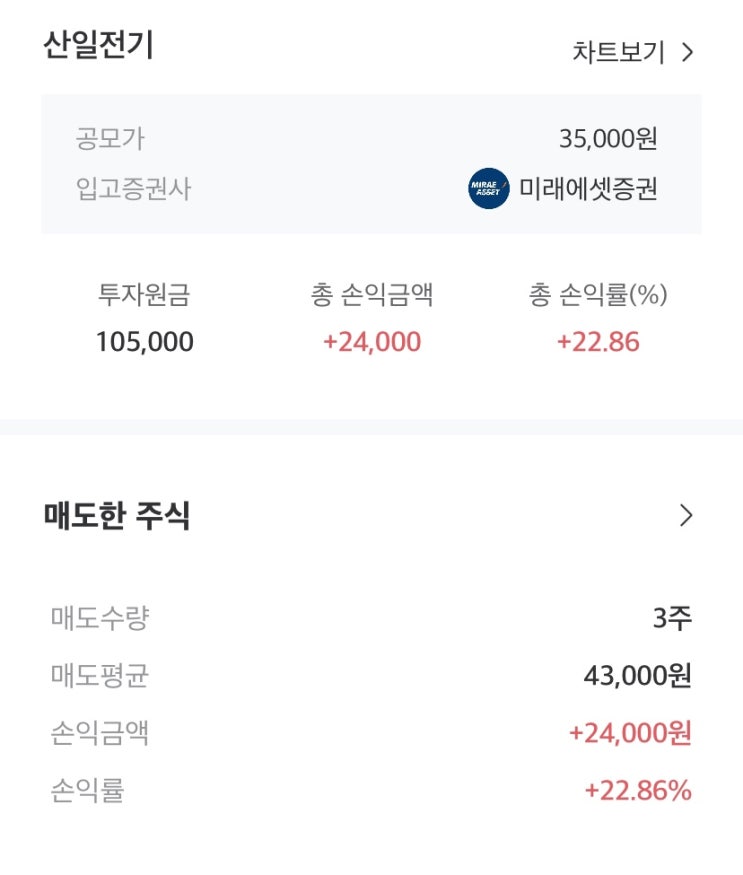Click the 투자원금 column header

144,295
